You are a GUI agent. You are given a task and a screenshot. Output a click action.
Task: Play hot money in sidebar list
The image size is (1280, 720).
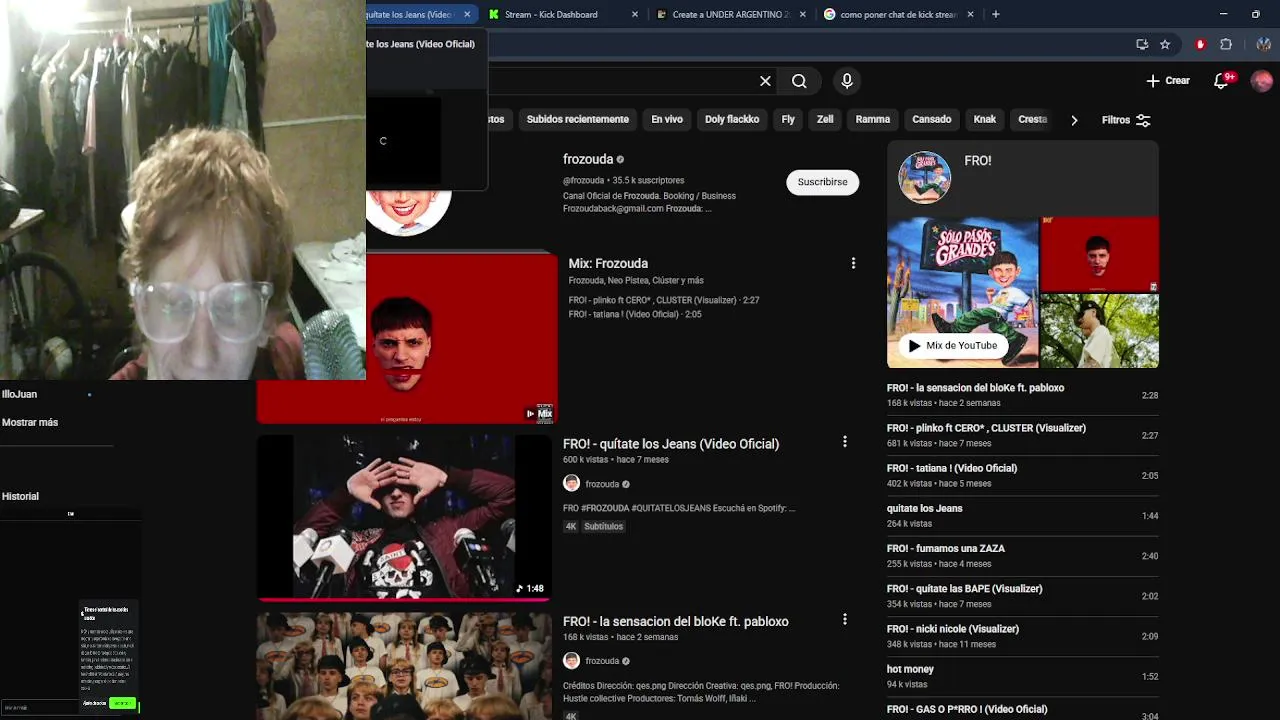(1022, 676)
